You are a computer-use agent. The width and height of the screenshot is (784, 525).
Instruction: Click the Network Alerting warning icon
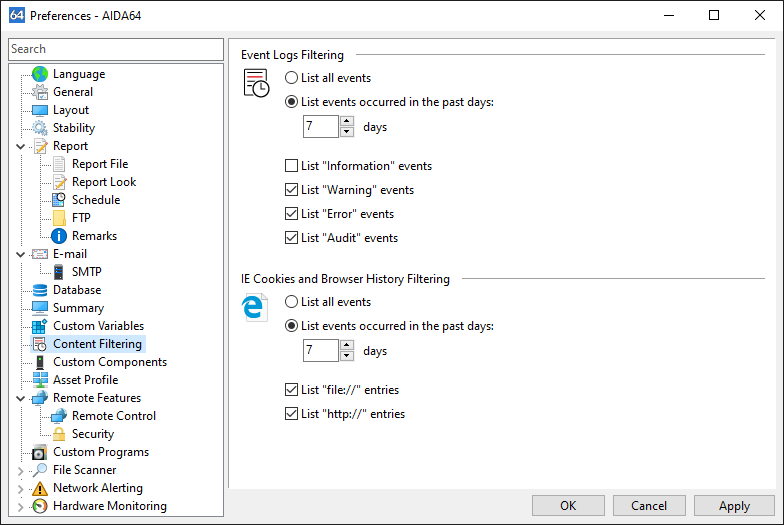tap(40, 488)
